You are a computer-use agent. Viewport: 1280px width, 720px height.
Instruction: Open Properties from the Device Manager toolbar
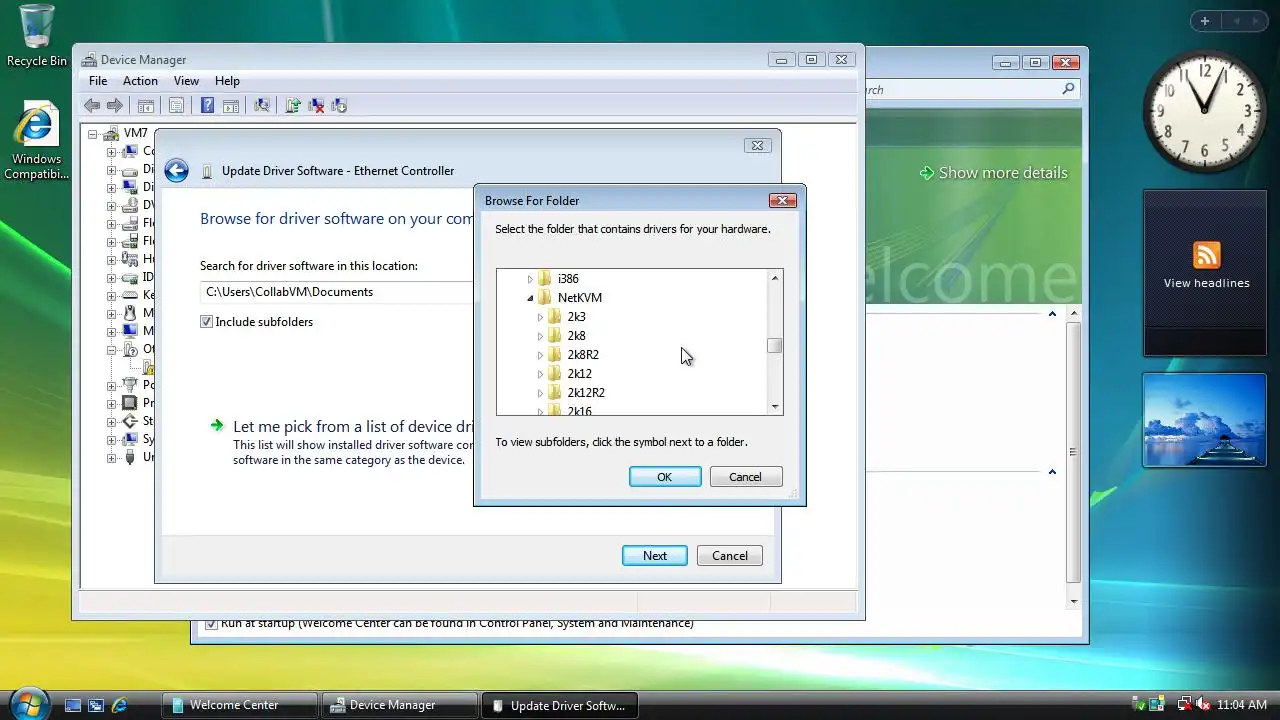click(x=176, y=105)
